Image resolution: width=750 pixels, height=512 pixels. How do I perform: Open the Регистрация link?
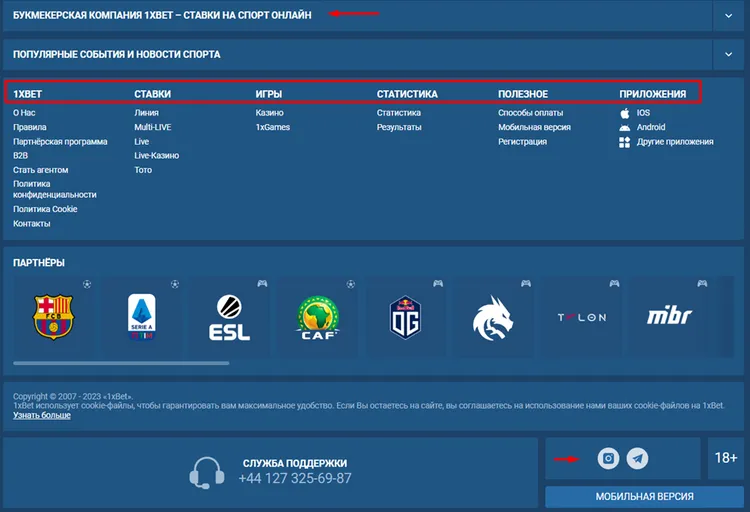click(x=522, y=142)
